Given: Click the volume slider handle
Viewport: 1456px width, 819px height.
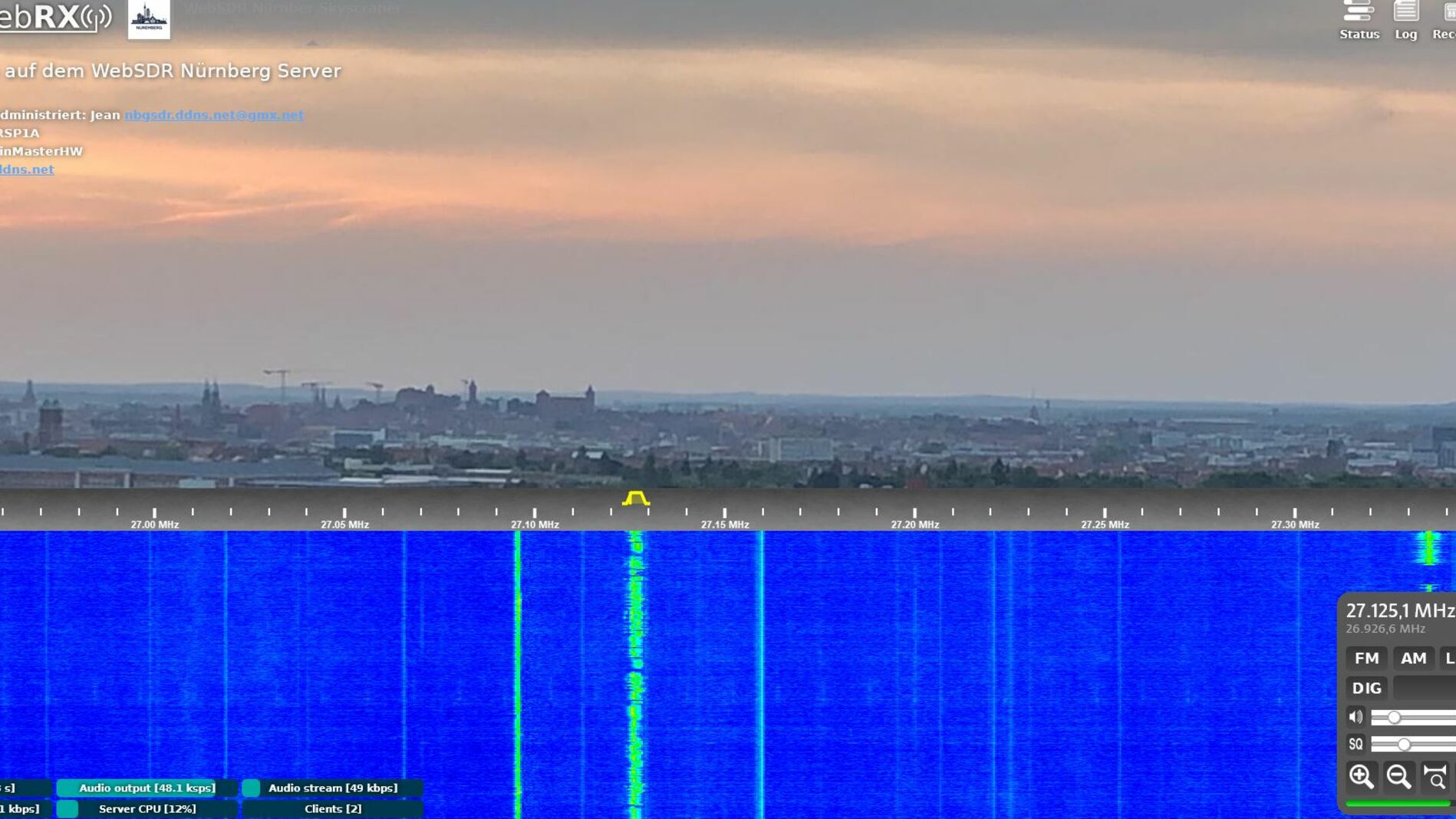Looking at the screenshot, I should [x=1394, y=718].
